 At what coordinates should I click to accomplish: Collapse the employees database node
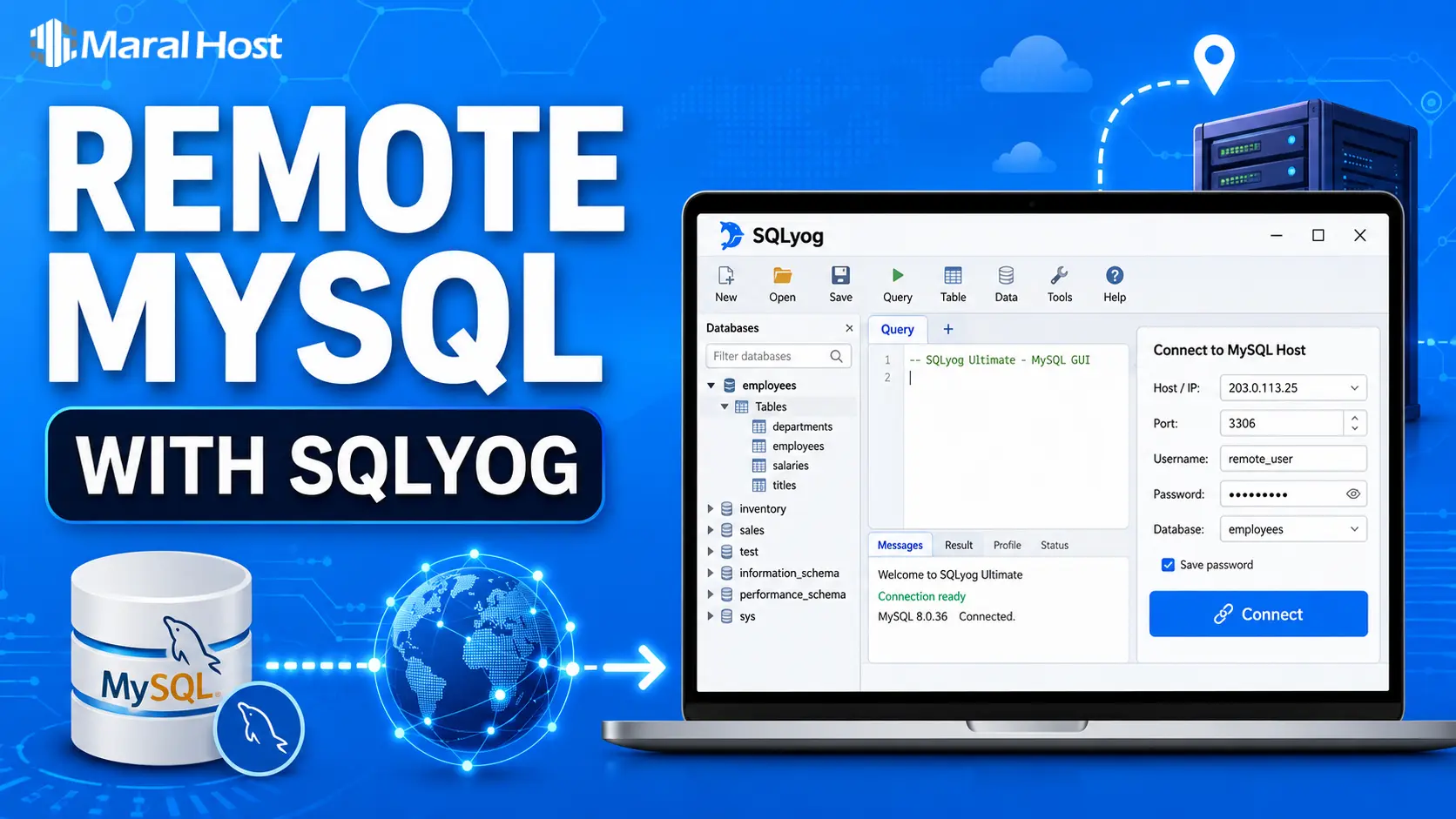tap(711, 386)
